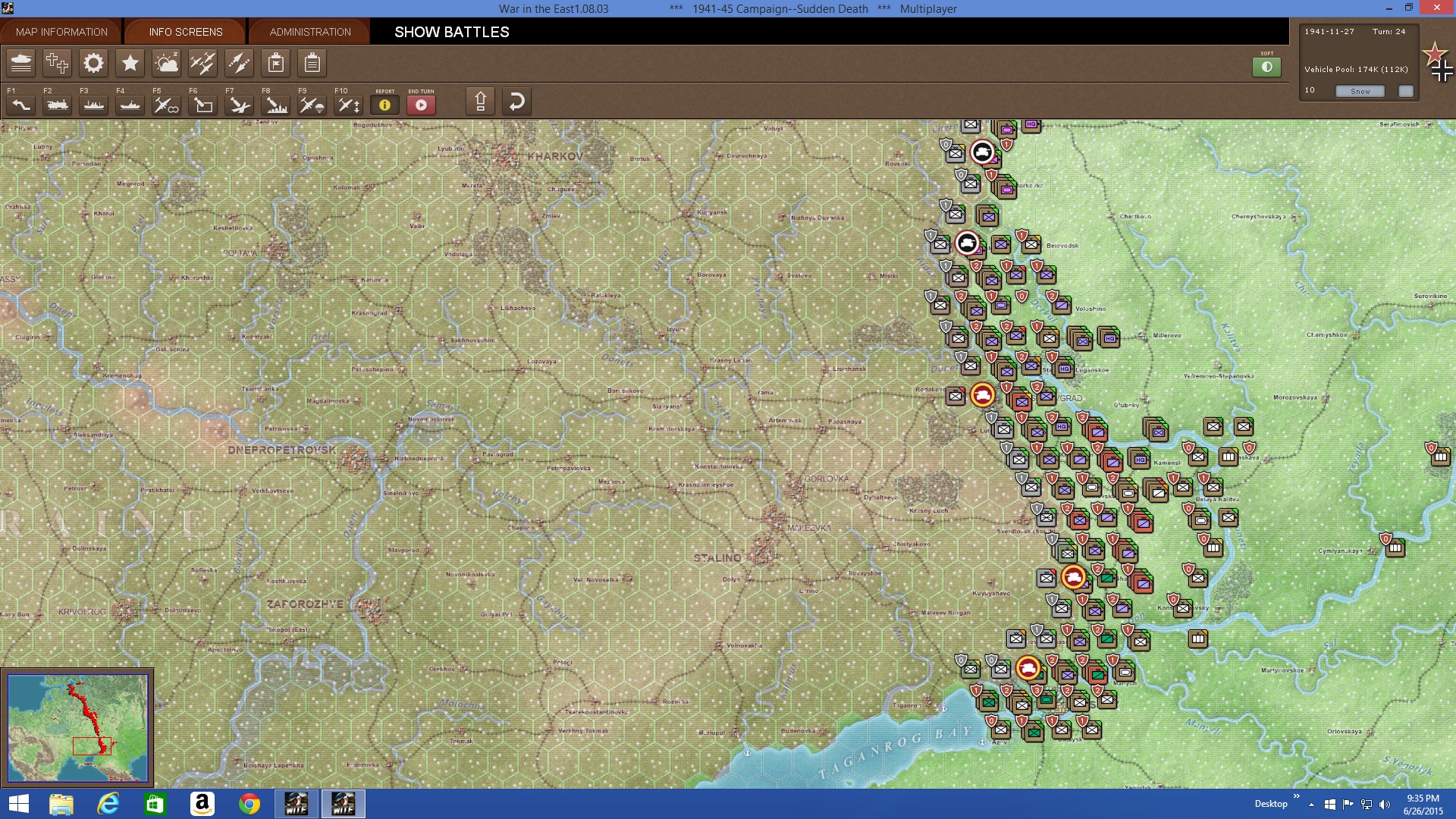Click southernmost red battle marker

[1028, 667]
